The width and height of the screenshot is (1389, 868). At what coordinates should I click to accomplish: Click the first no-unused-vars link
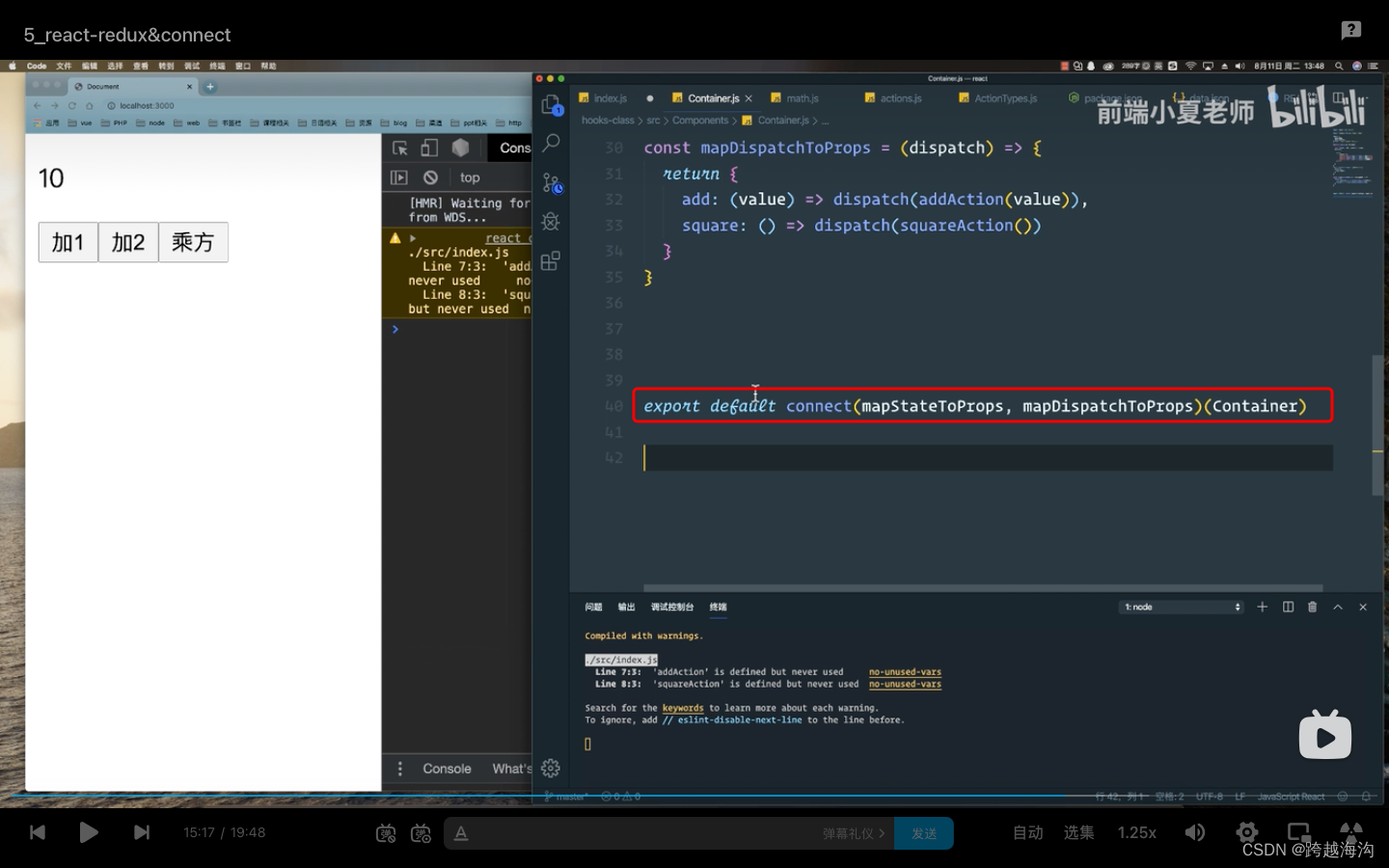click(905, 672)
